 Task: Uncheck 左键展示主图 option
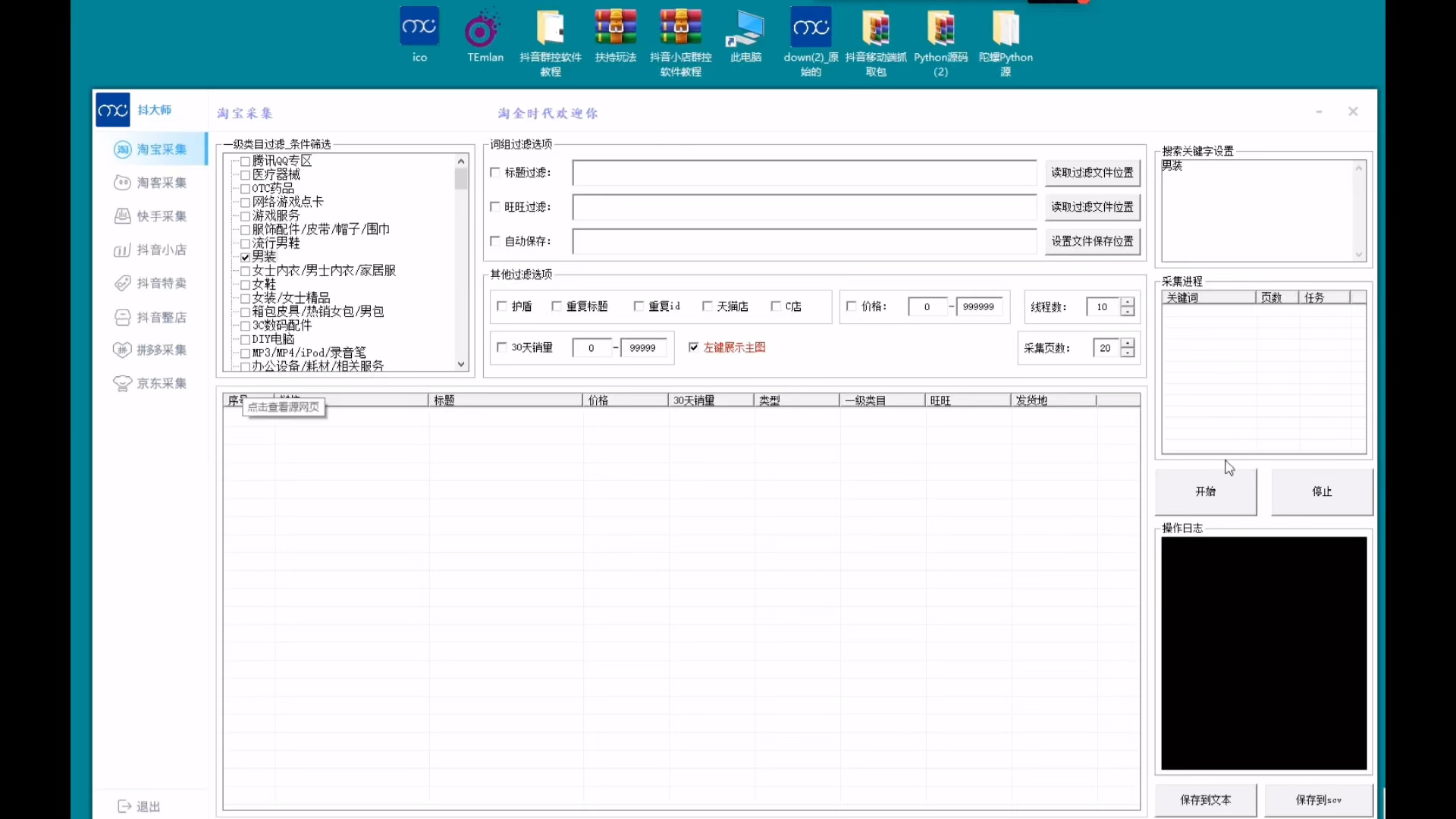[x=694, y=347]
